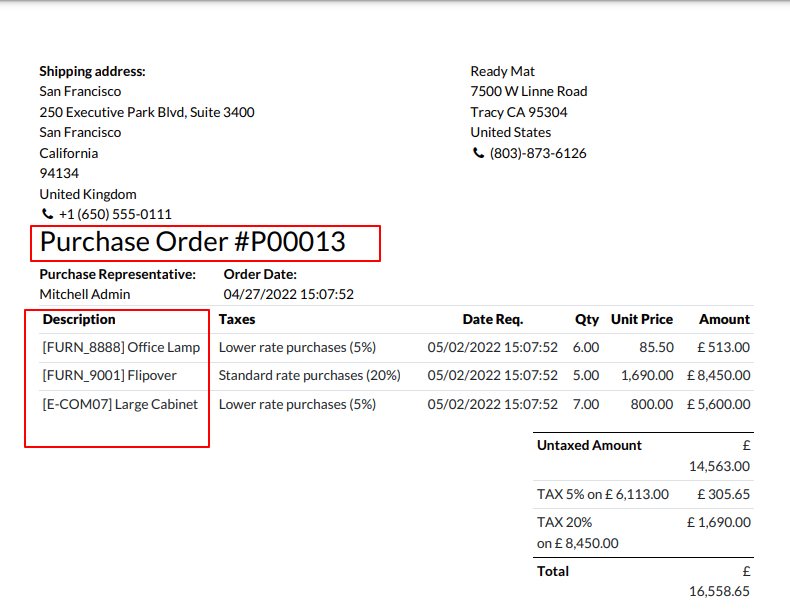The image size is (790, 612).
Task: Click the '[E-COM07] Large Cabinet' description
Action: point(120,404)
